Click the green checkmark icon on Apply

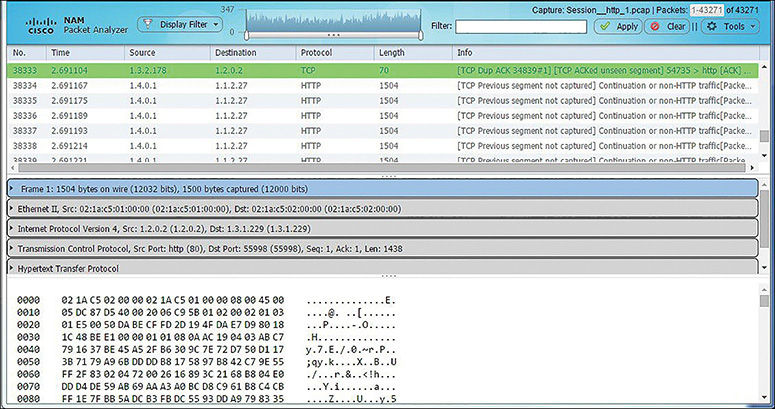point(604,26)
